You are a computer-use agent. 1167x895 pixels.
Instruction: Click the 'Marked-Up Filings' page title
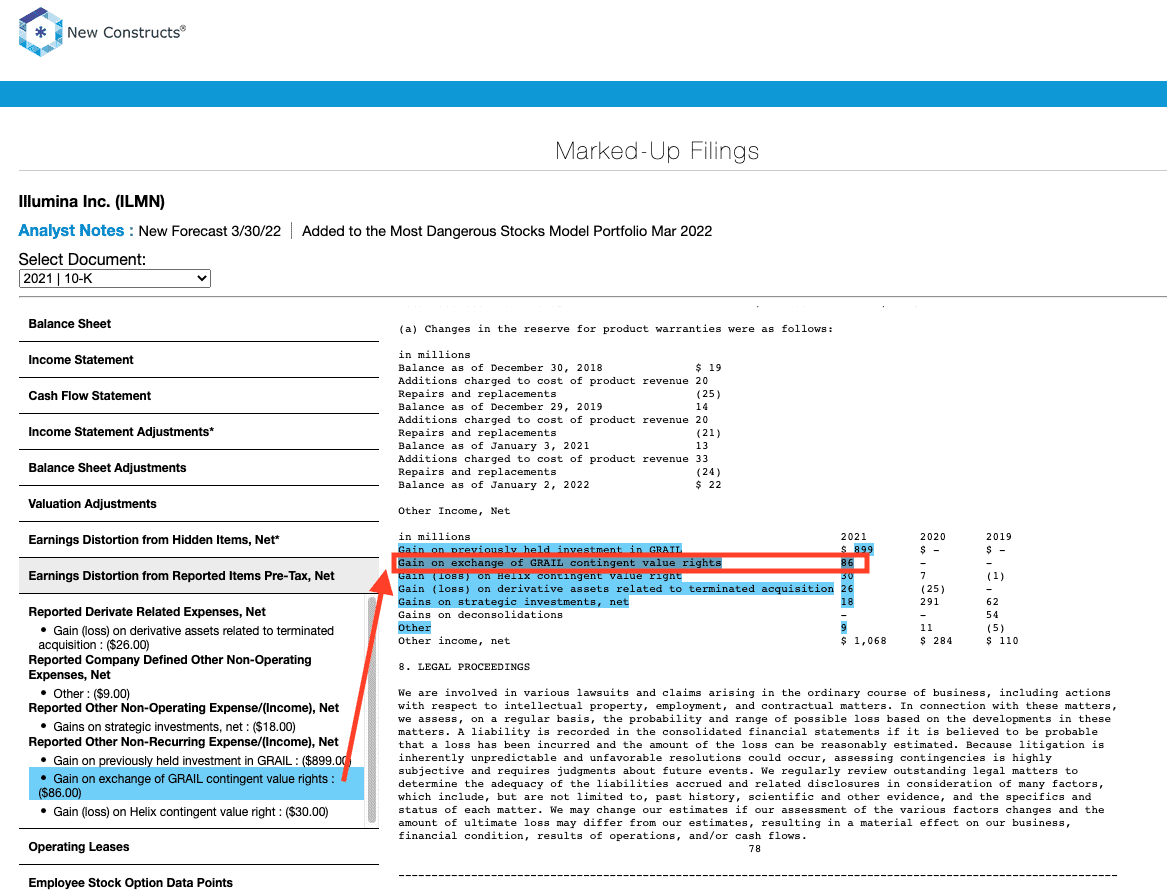(x=656, y=151)
